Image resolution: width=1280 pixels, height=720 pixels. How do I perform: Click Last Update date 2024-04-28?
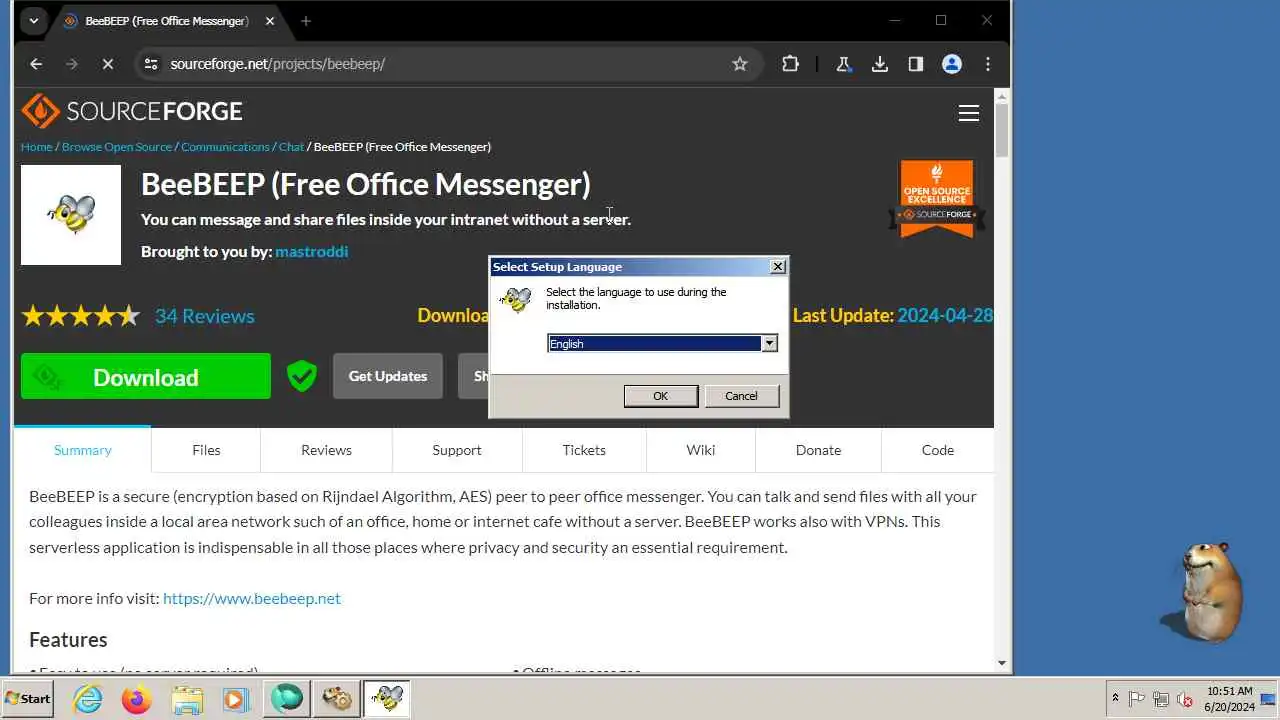(x=945, y=315)
